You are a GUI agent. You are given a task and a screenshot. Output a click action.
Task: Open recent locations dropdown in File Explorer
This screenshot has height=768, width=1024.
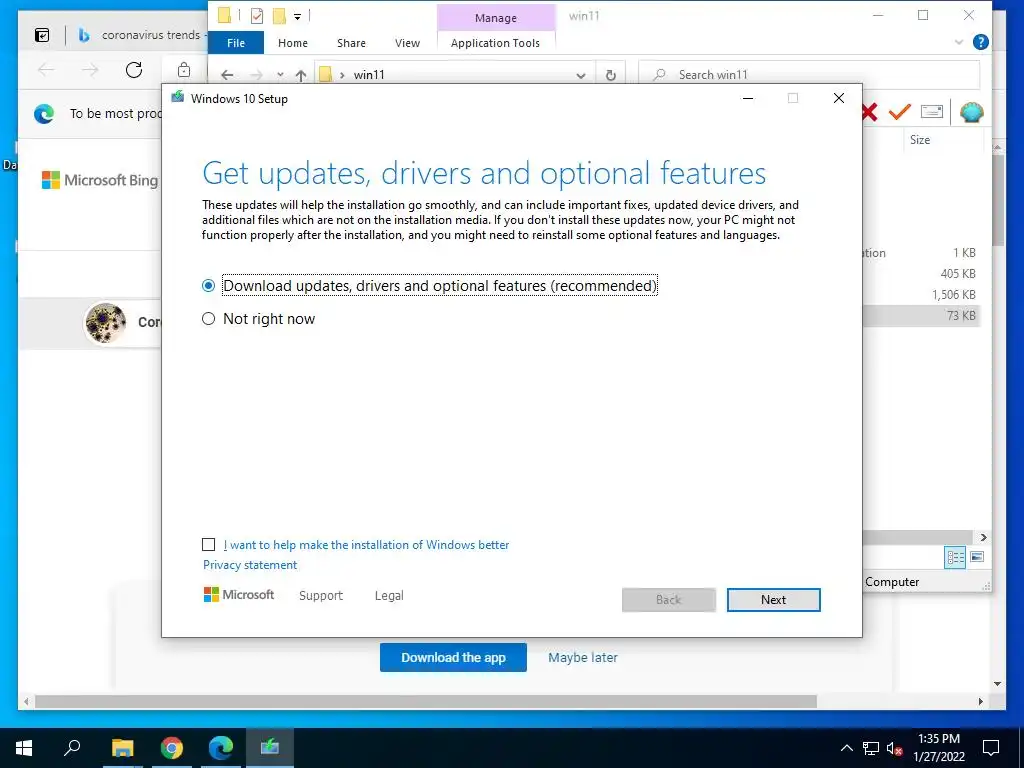pos(280,75)
